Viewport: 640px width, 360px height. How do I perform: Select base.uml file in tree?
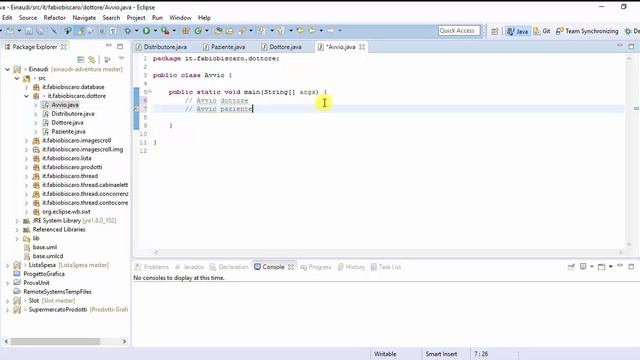(45, 247)
